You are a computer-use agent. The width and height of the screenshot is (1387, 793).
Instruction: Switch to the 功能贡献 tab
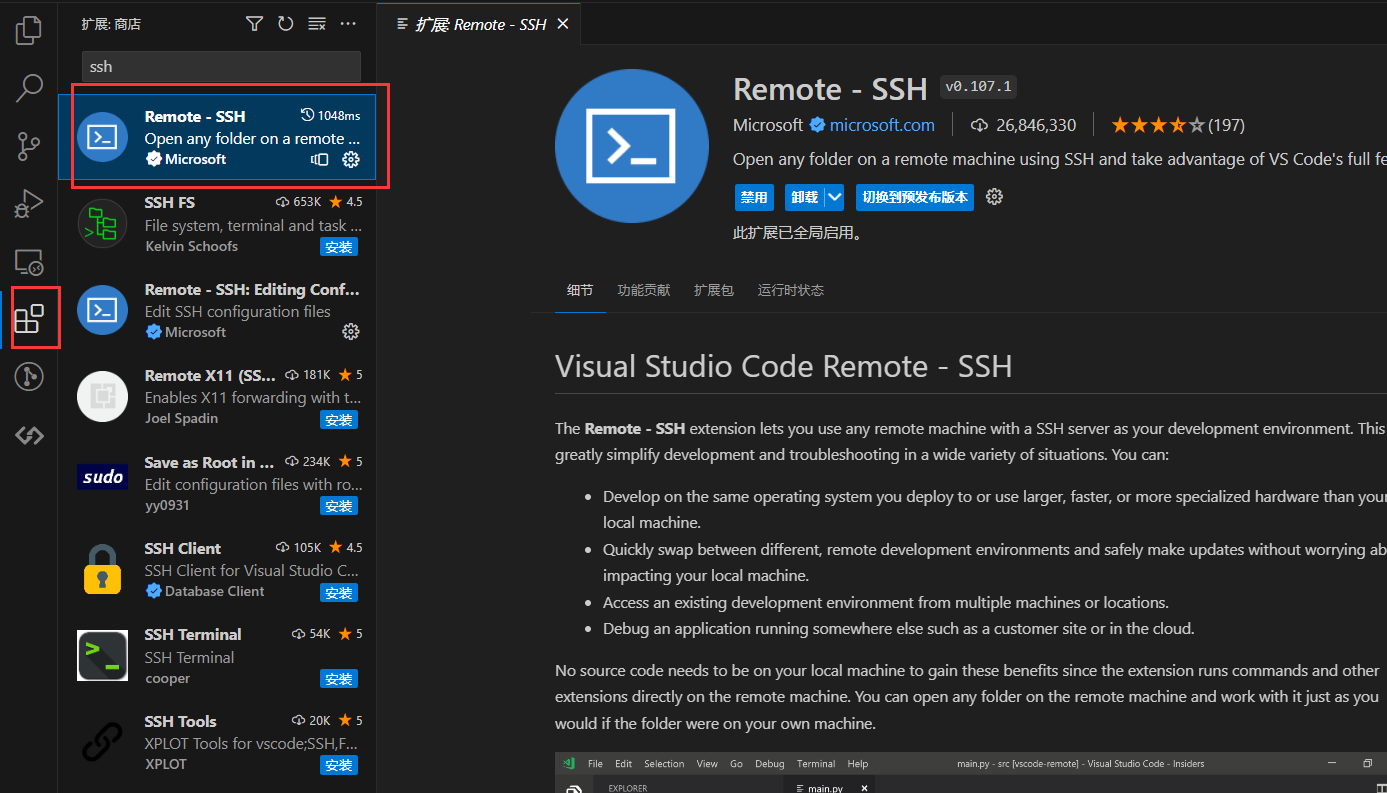click(643, 290)
